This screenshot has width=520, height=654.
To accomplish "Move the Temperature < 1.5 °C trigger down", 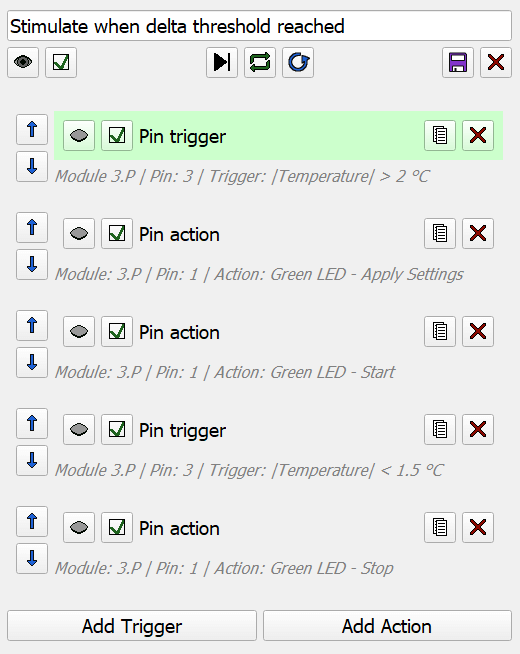I will click(x=32, y=460).
